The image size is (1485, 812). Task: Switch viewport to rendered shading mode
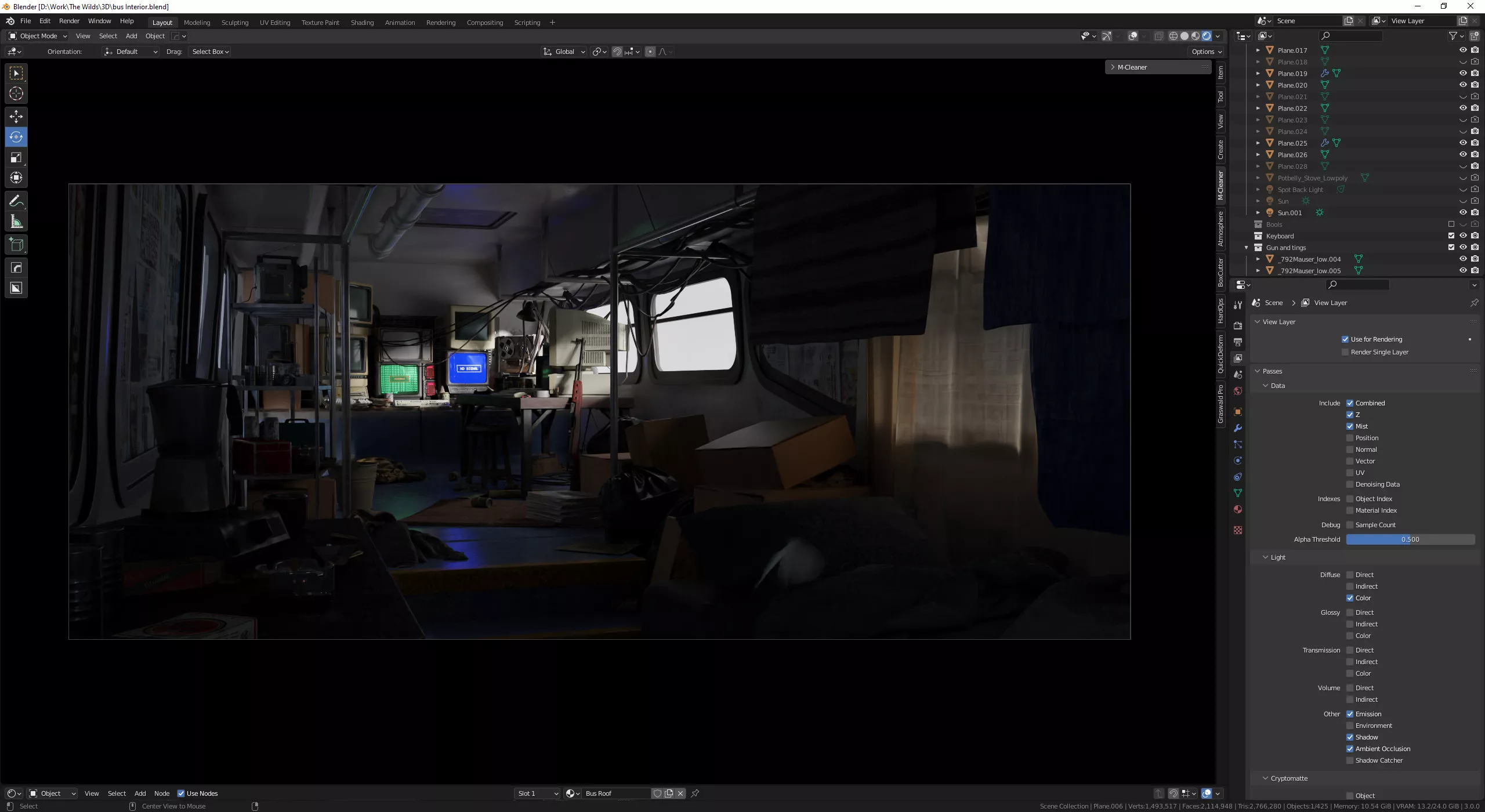1207,36
